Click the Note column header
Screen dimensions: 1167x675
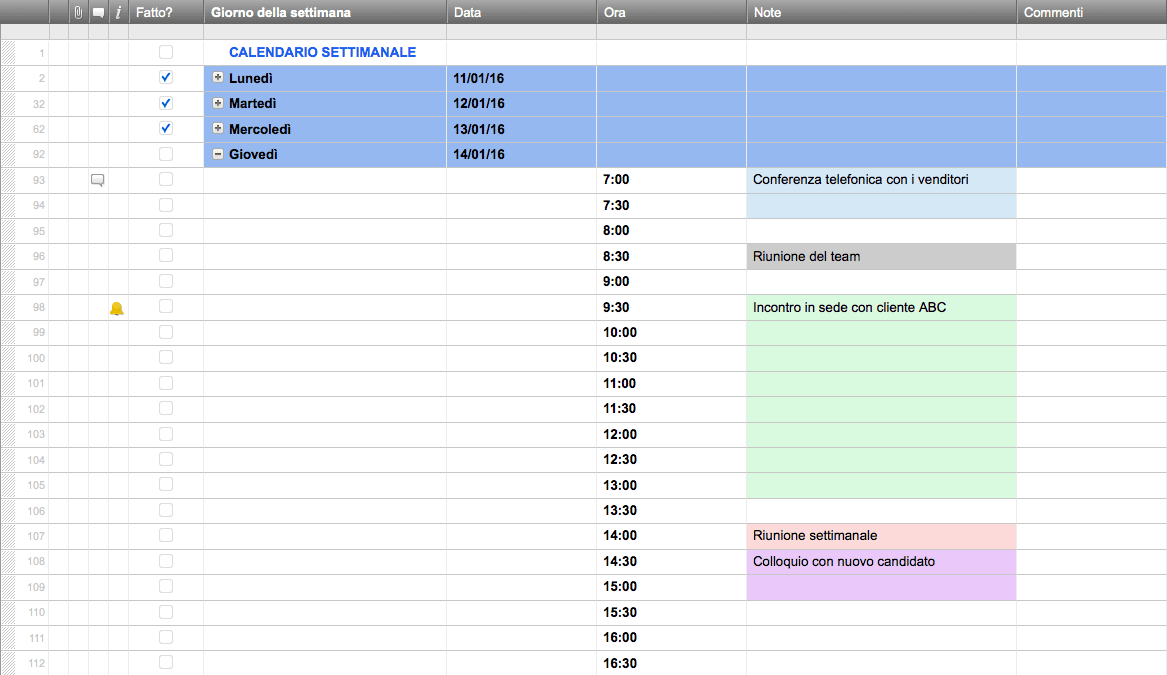[881, 13]
